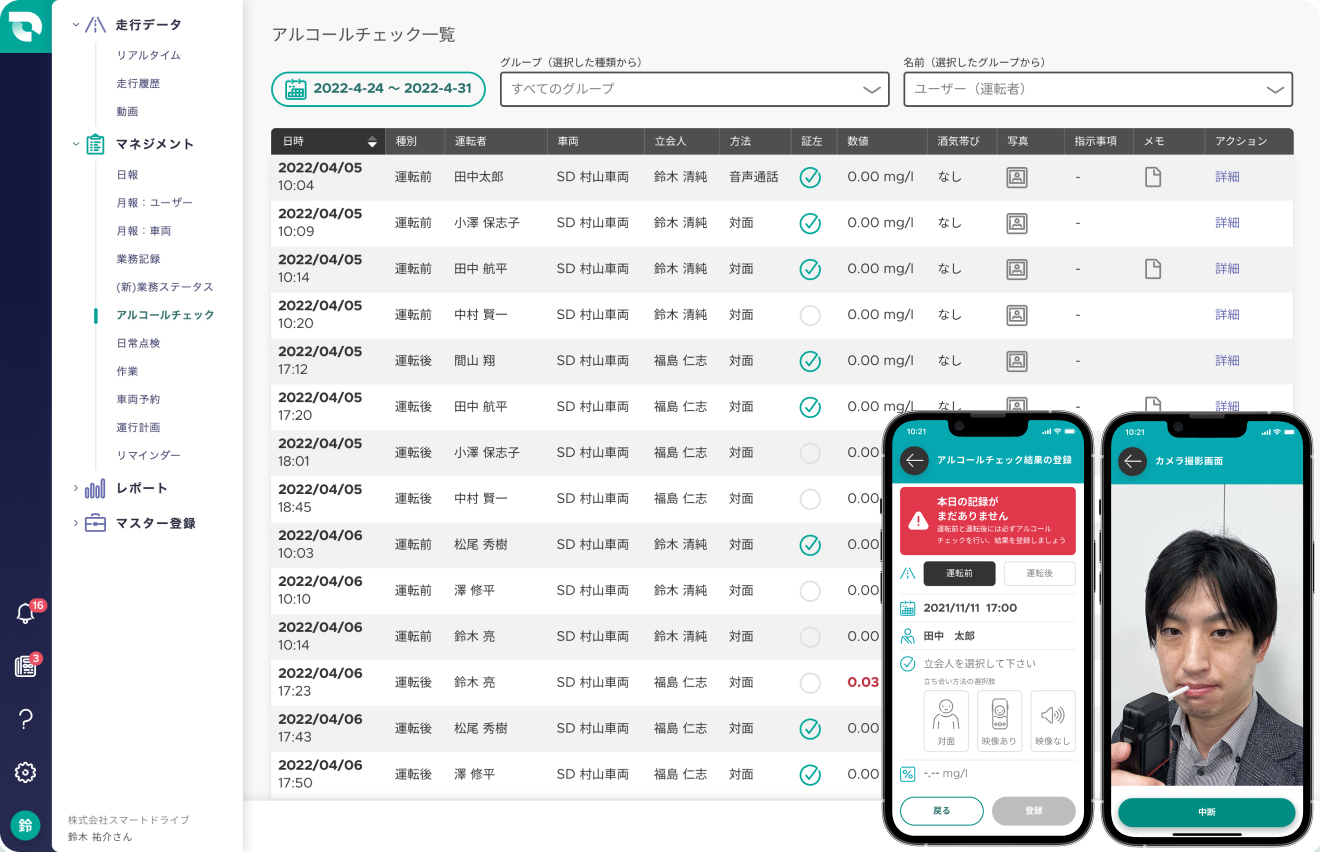Select 日常点検 in the sidebar menu
1320x852 pixels.
coord(138,341)
